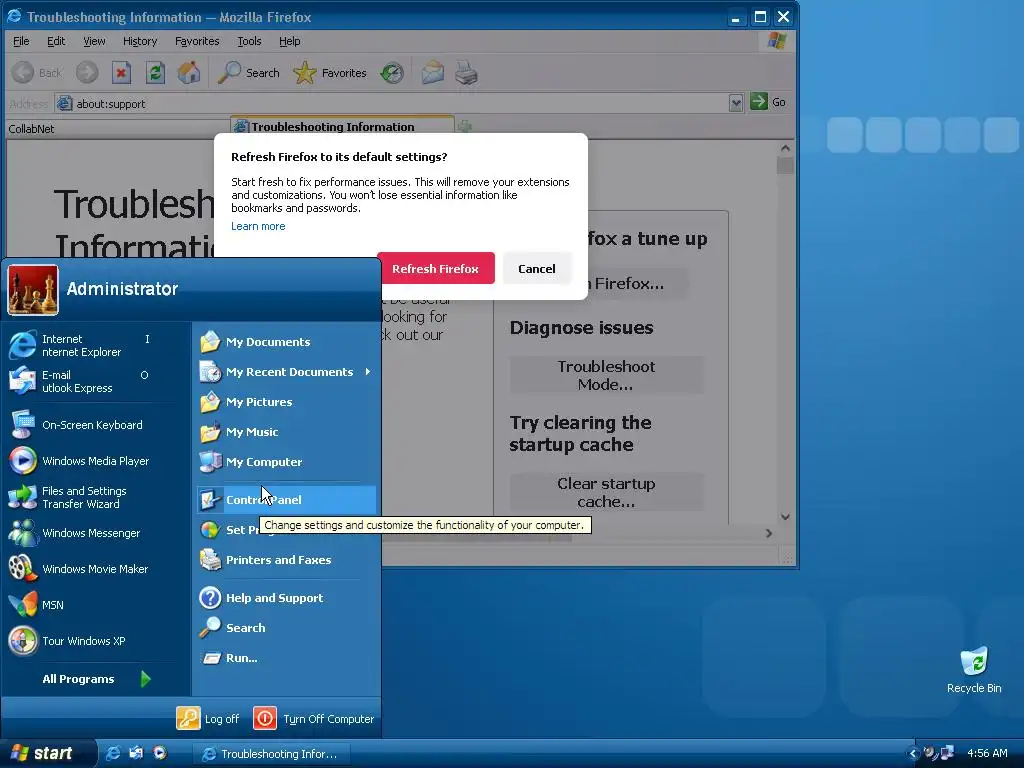This screenshot has width=1024, height=768.
Task: Click Cancel in the refresh dialog
Action: tap(537, 268)
